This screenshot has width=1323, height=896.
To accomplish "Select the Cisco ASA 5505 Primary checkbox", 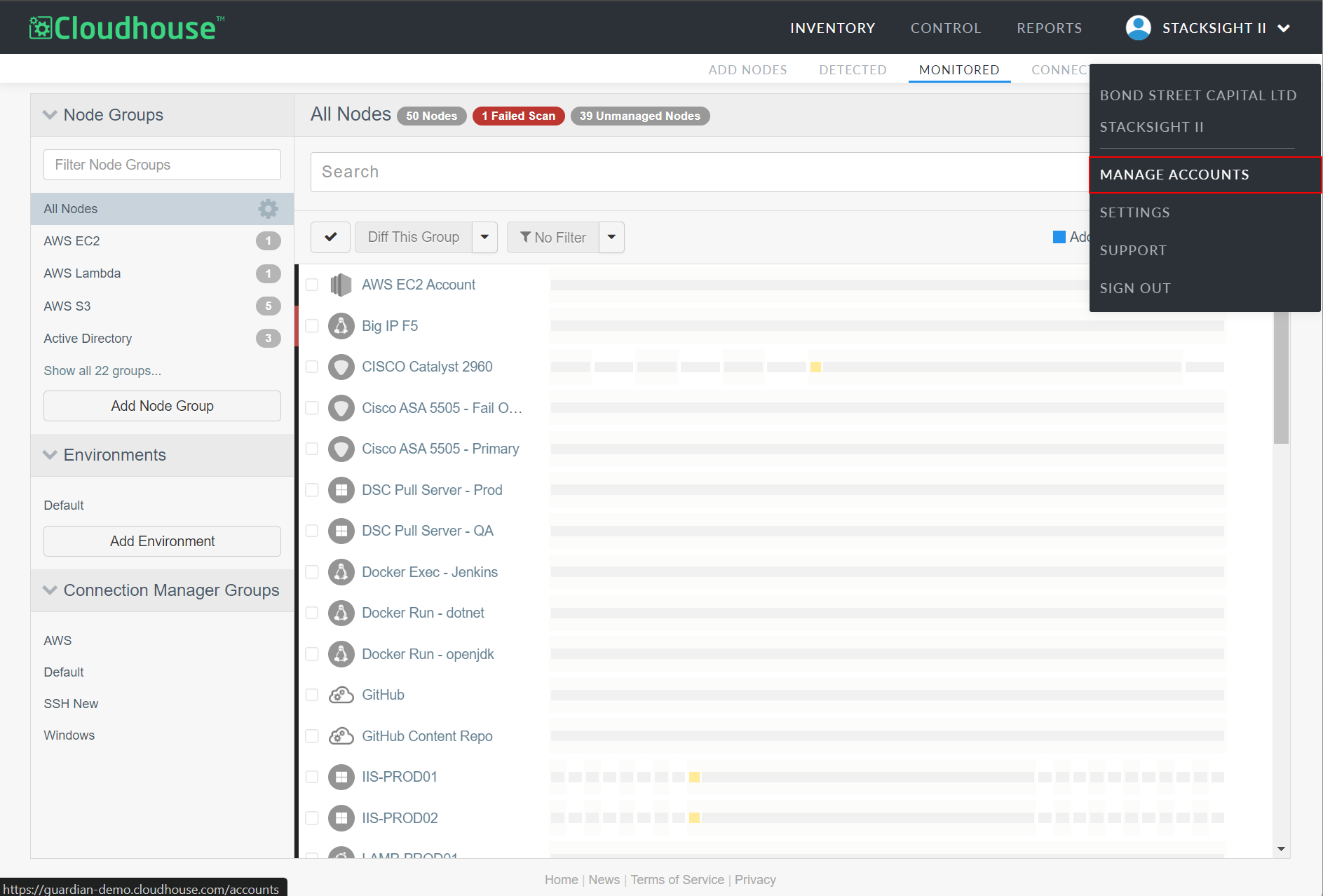I will pos(312,449).
